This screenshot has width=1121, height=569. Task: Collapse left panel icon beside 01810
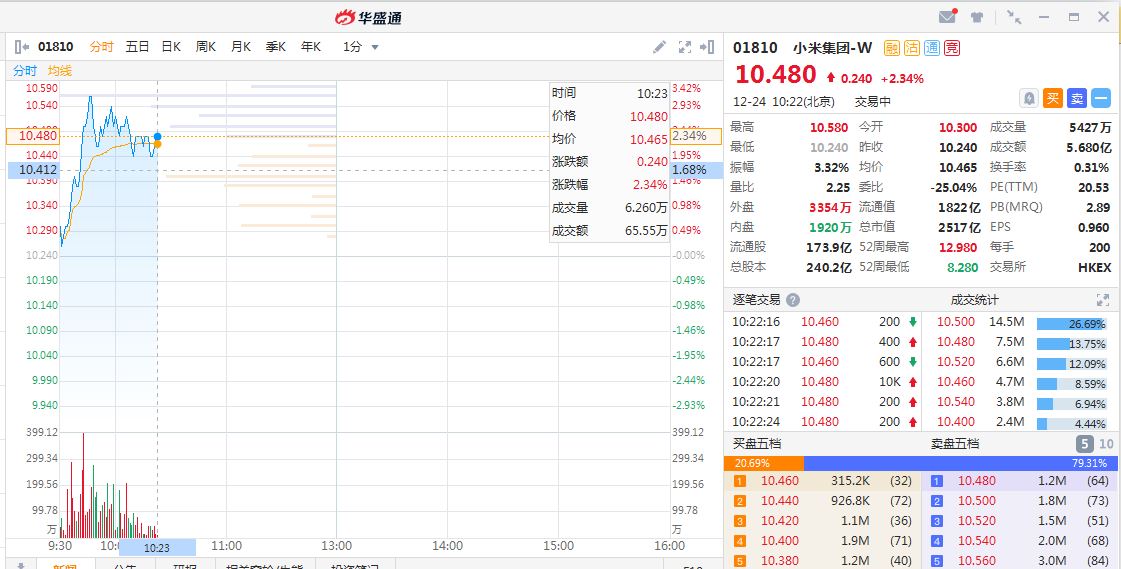[21, 47]
